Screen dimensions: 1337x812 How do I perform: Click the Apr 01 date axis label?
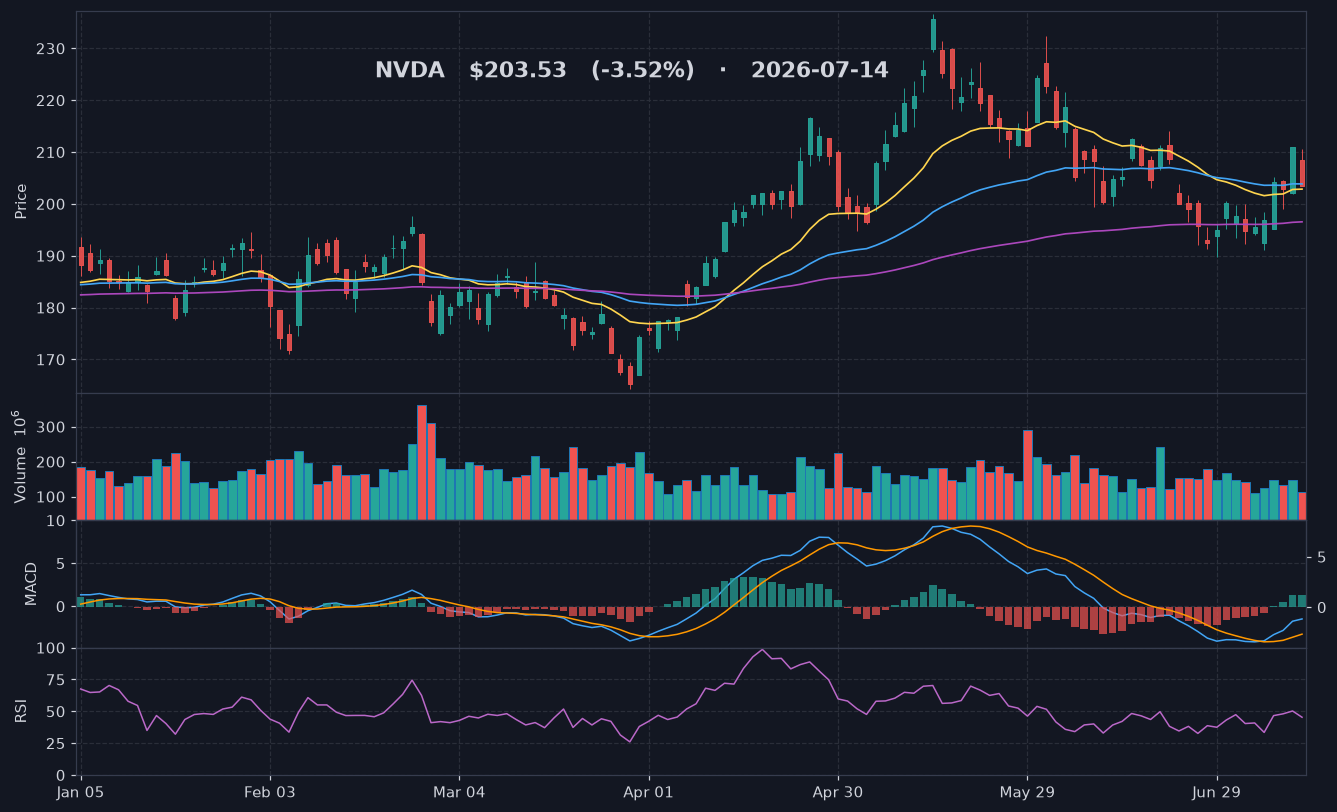(x=648, y=792)
